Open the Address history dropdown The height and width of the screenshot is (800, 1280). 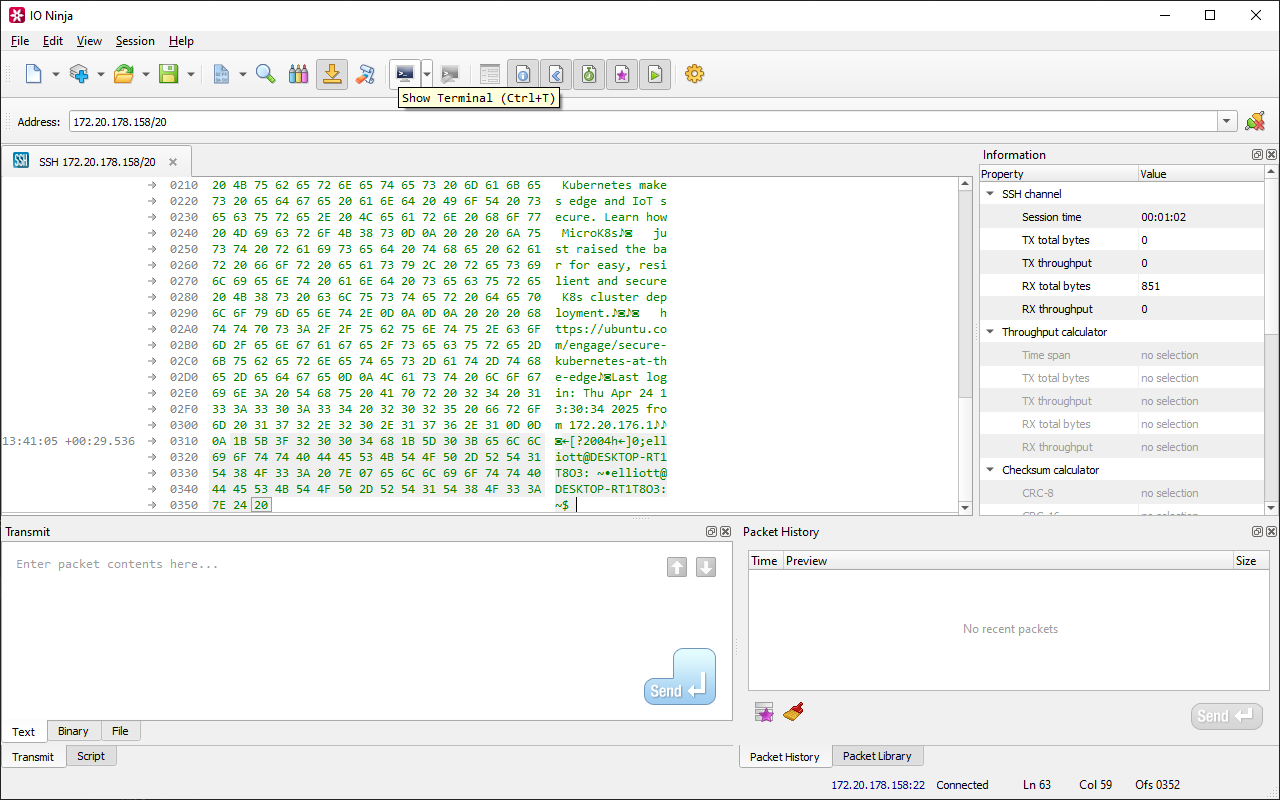point(1227,122)
